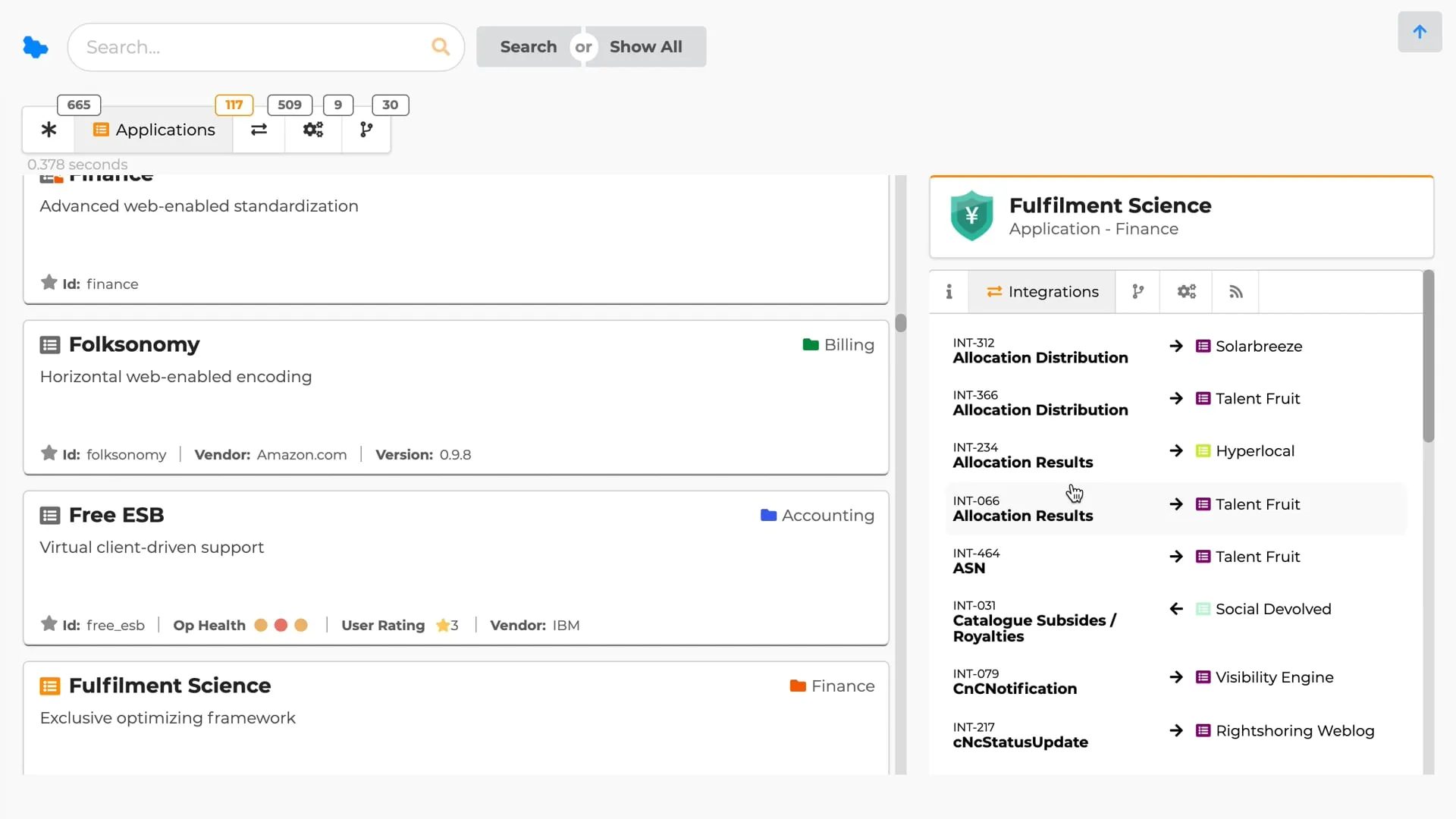Click the results list scrollbar thumb

[901, 323]
